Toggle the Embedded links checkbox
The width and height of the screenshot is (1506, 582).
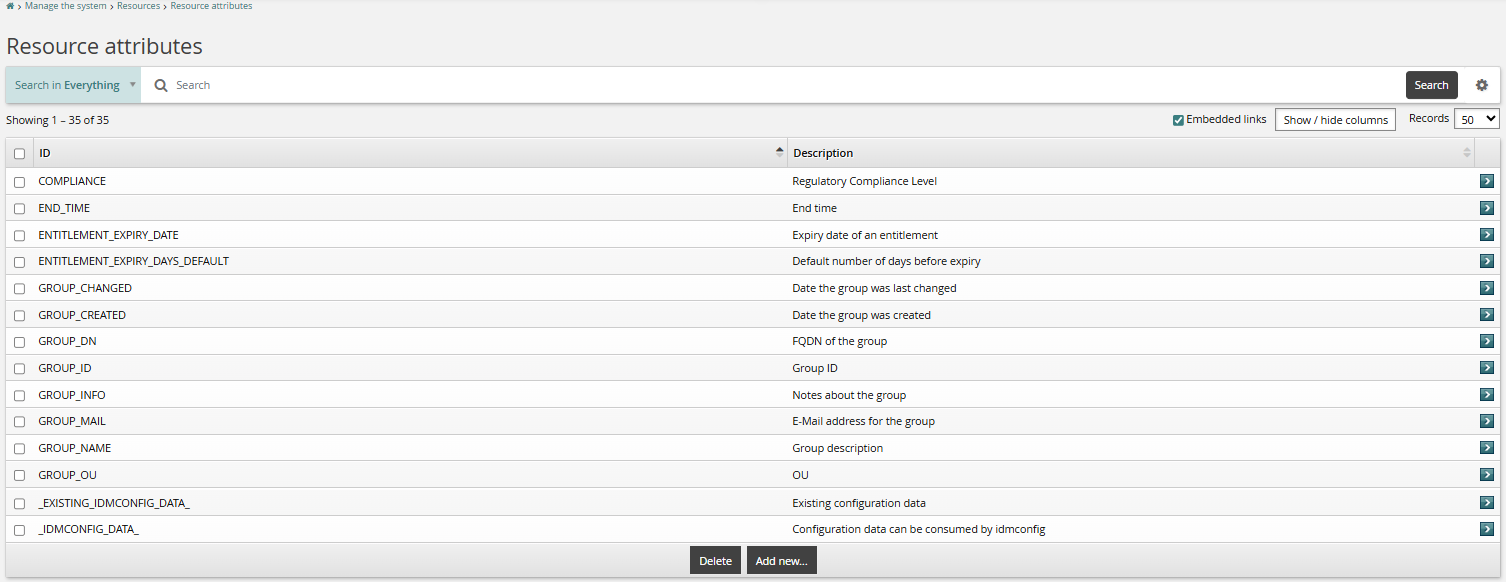1178,120
